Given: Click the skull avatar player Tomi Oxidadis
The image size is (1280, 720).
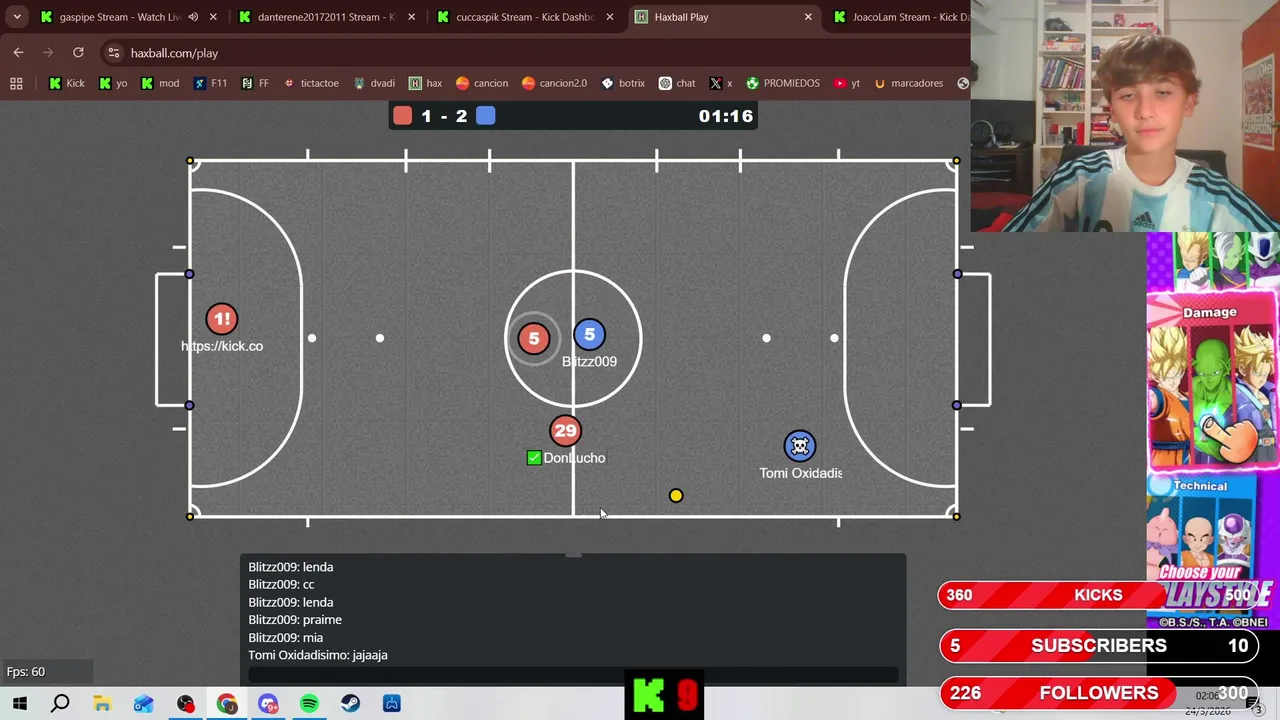Looking at the screenshot, I should pos(799,447).
